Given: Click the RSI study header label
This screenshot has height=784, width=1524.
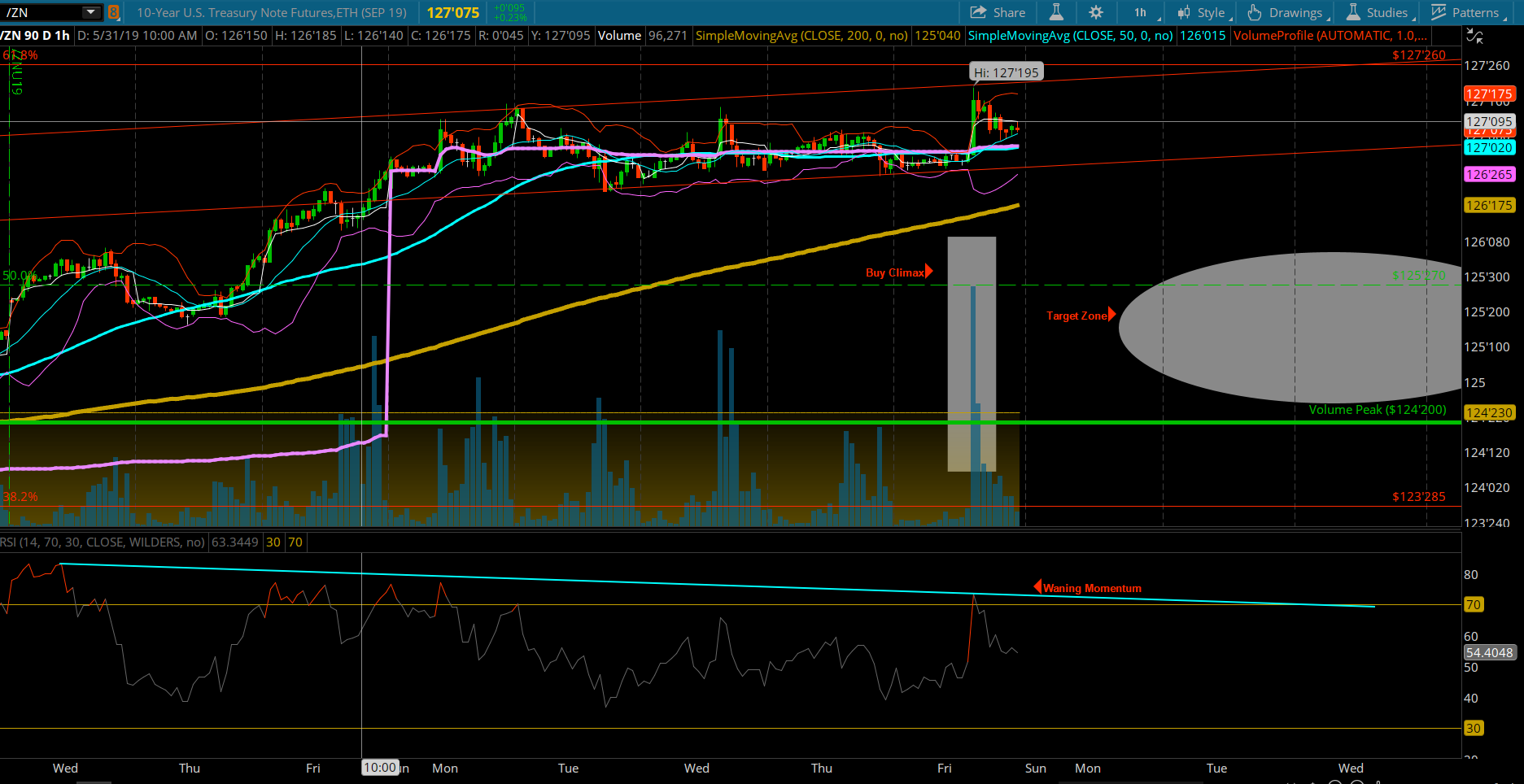Looking at the screenshot, I should click(103, 542).
